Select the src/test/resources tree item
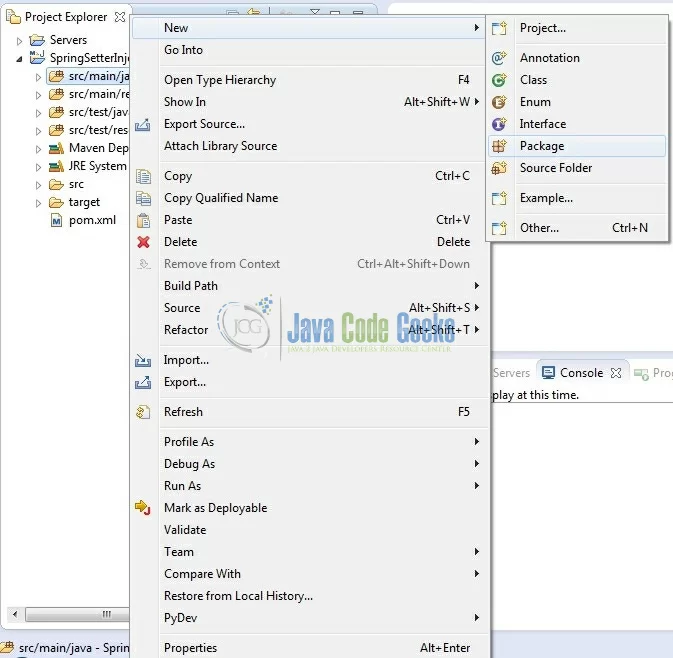673x658 pixels. 98,130
